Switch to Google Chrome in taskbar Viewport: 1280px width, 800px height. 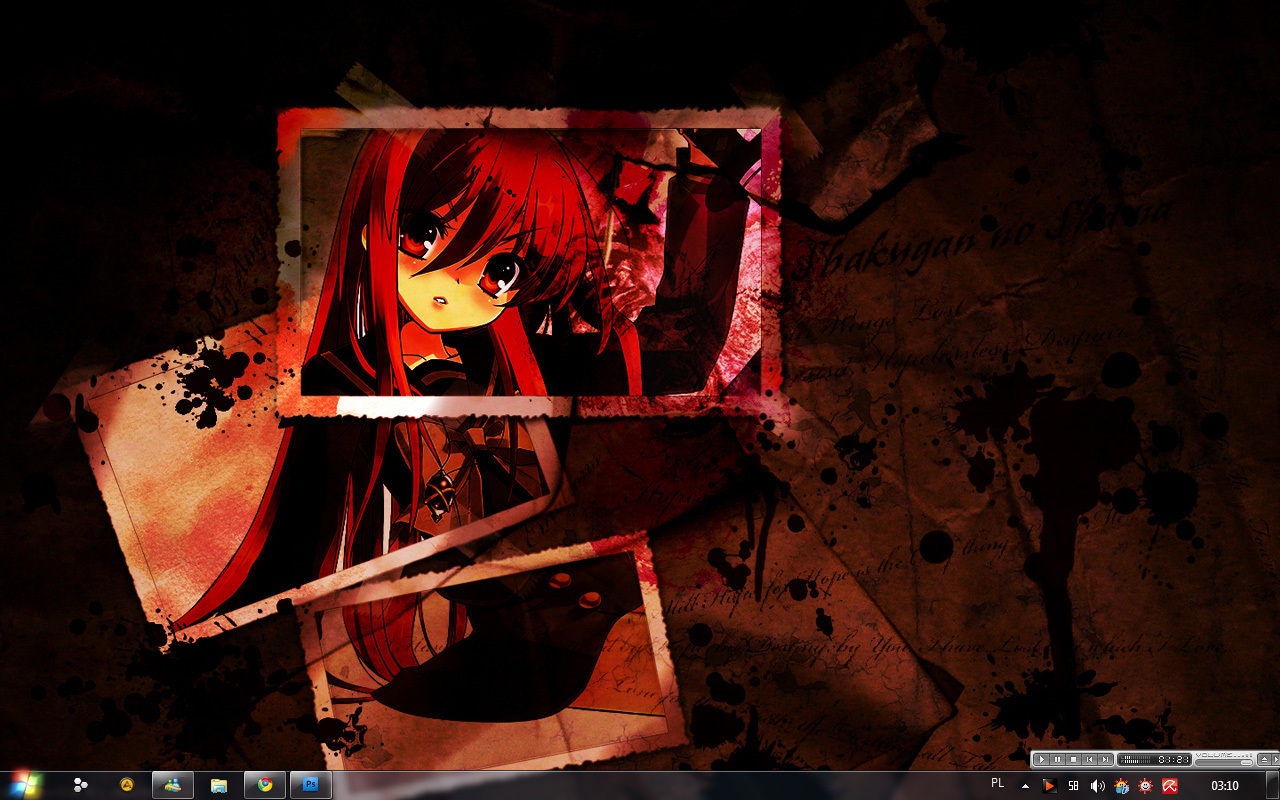pos(265,785)
